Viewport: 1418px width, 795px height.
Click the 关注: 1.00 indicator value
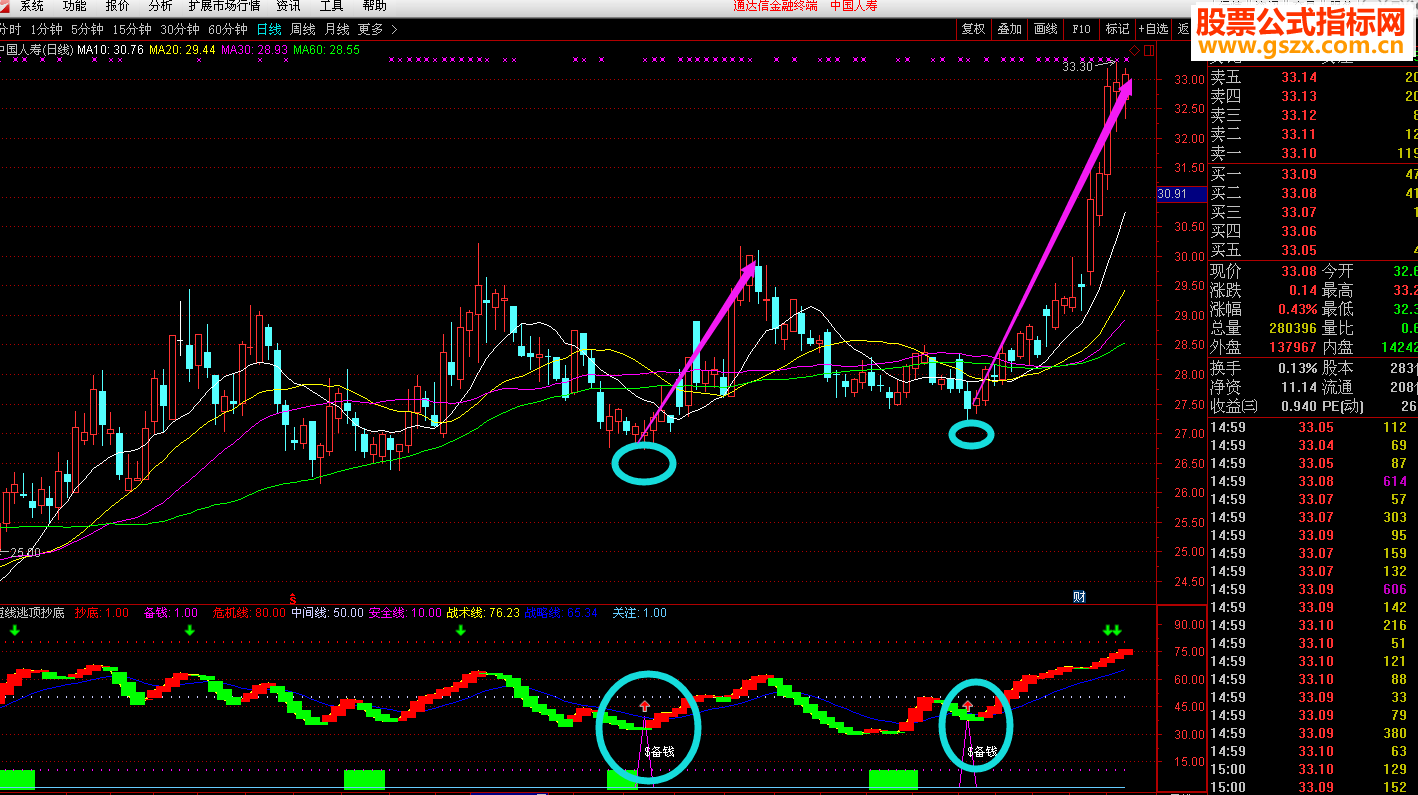click(x=639, y=613)
